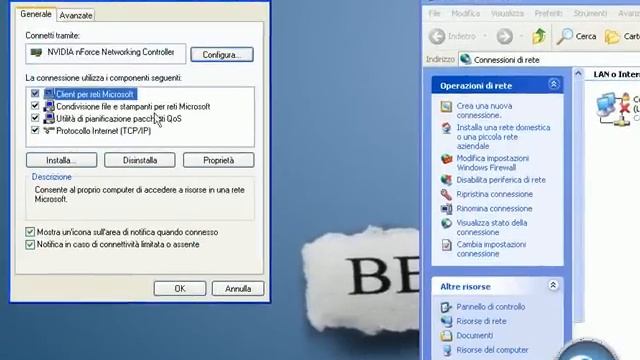The image size is (640, 360).
Task: Cancel dialog with Annulla button
Action: pyautogui.click(x=238, y=289)
